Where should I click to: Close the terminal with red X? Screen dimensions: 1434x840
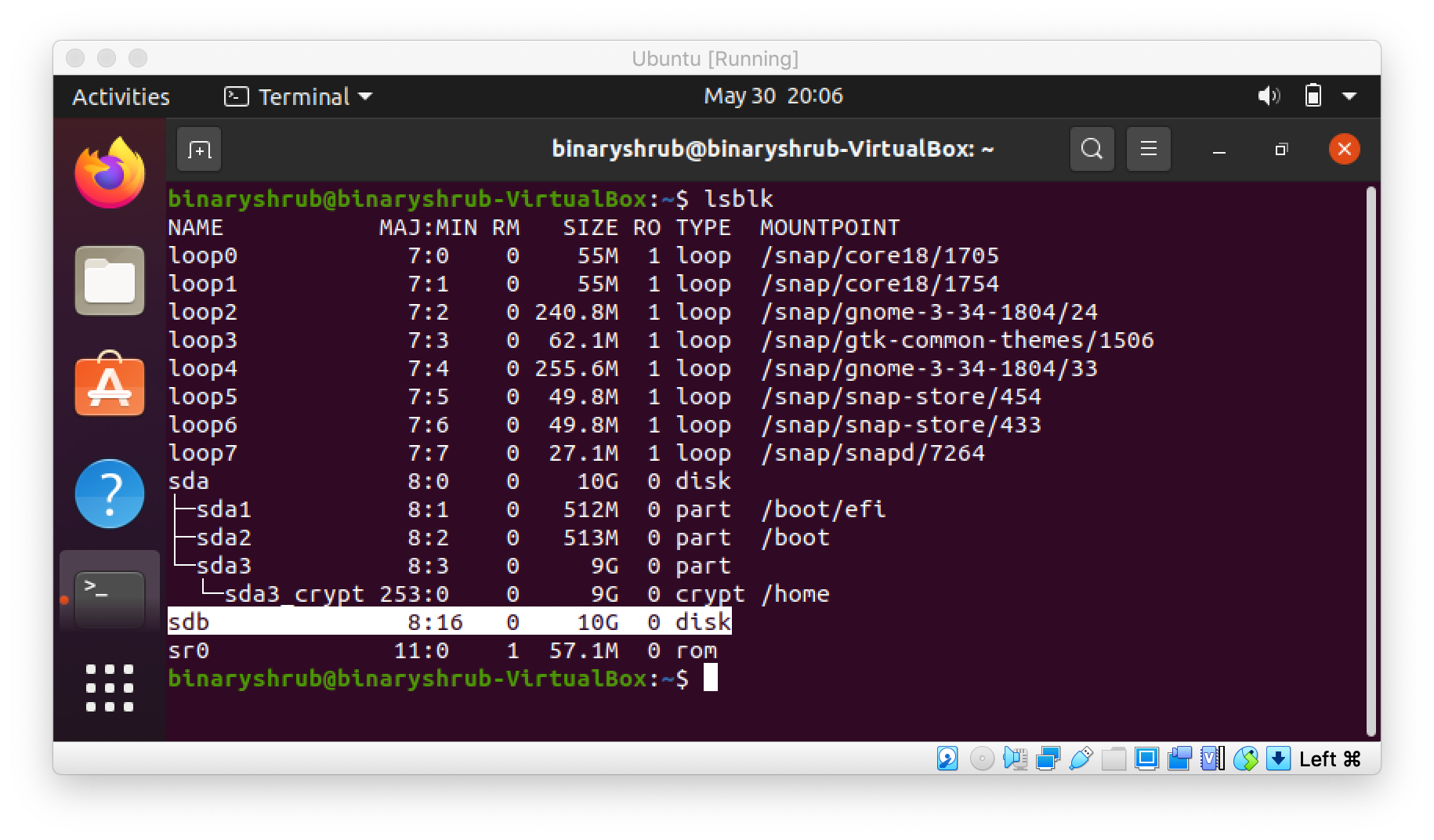coord(1344,149)
